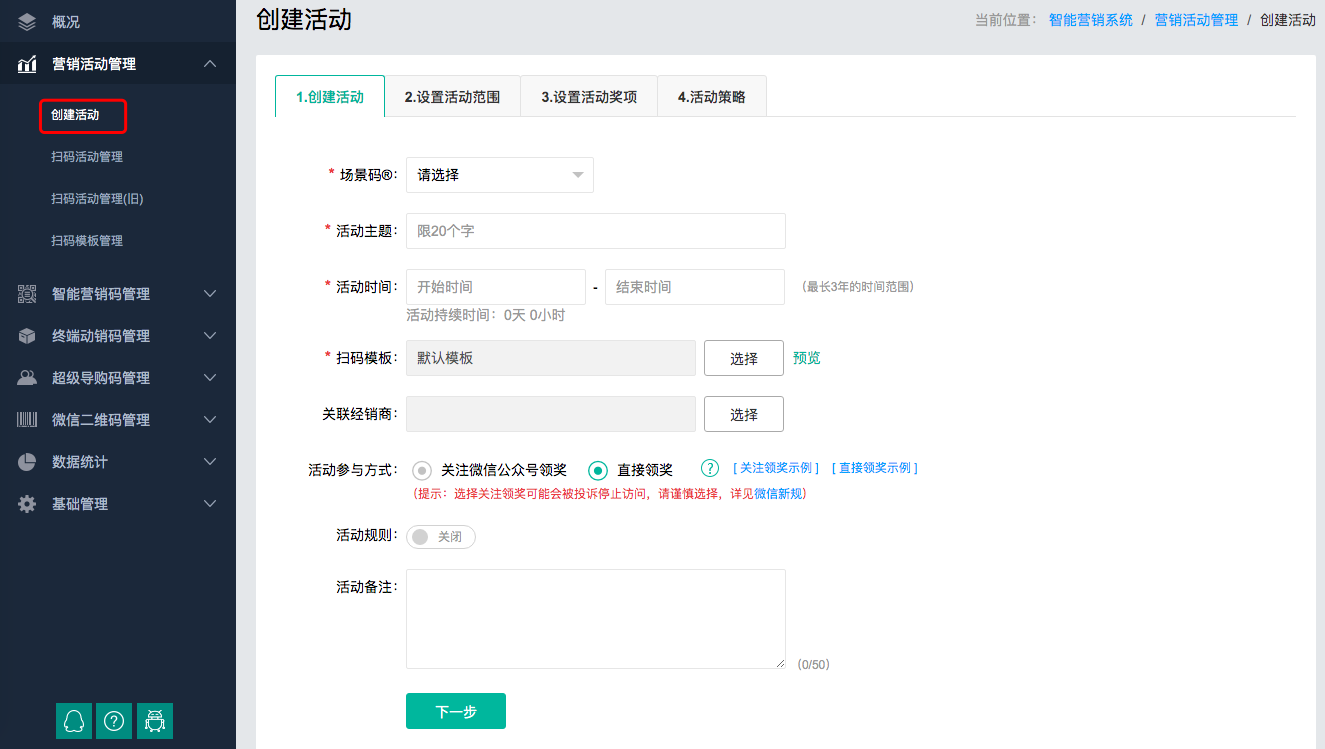Click the green question mark help icon

[710, 468]
